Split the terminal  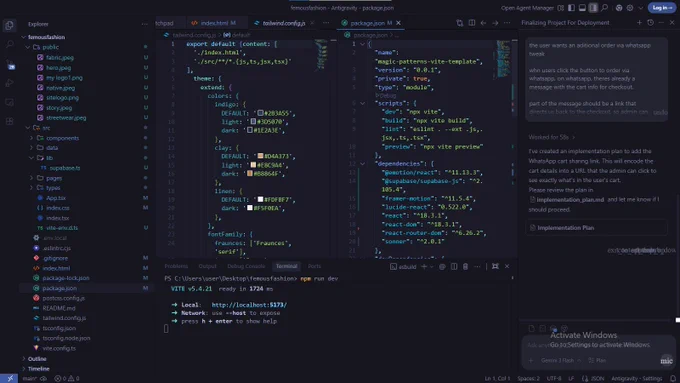[454, 266]
